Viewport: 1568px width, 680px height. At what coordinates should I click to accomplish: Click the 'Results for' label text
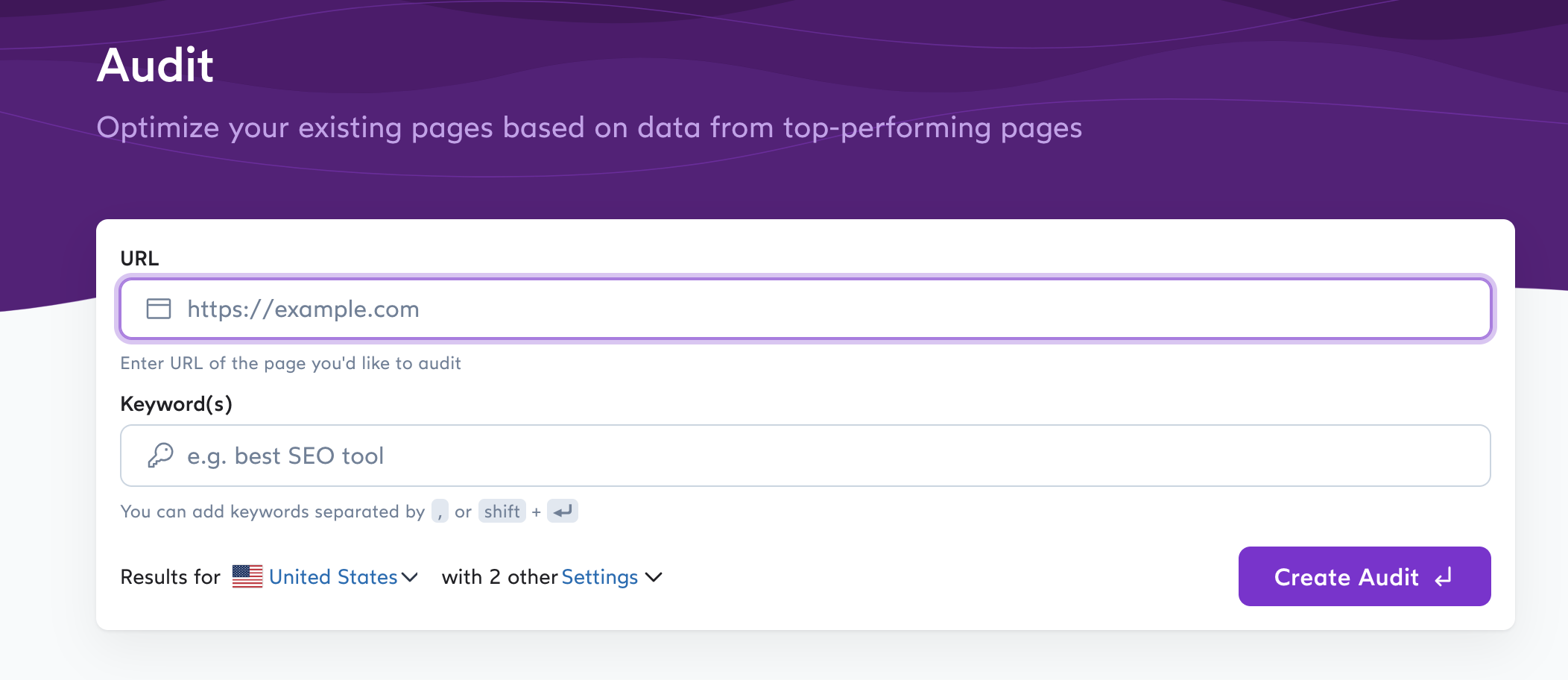[170, 577]
